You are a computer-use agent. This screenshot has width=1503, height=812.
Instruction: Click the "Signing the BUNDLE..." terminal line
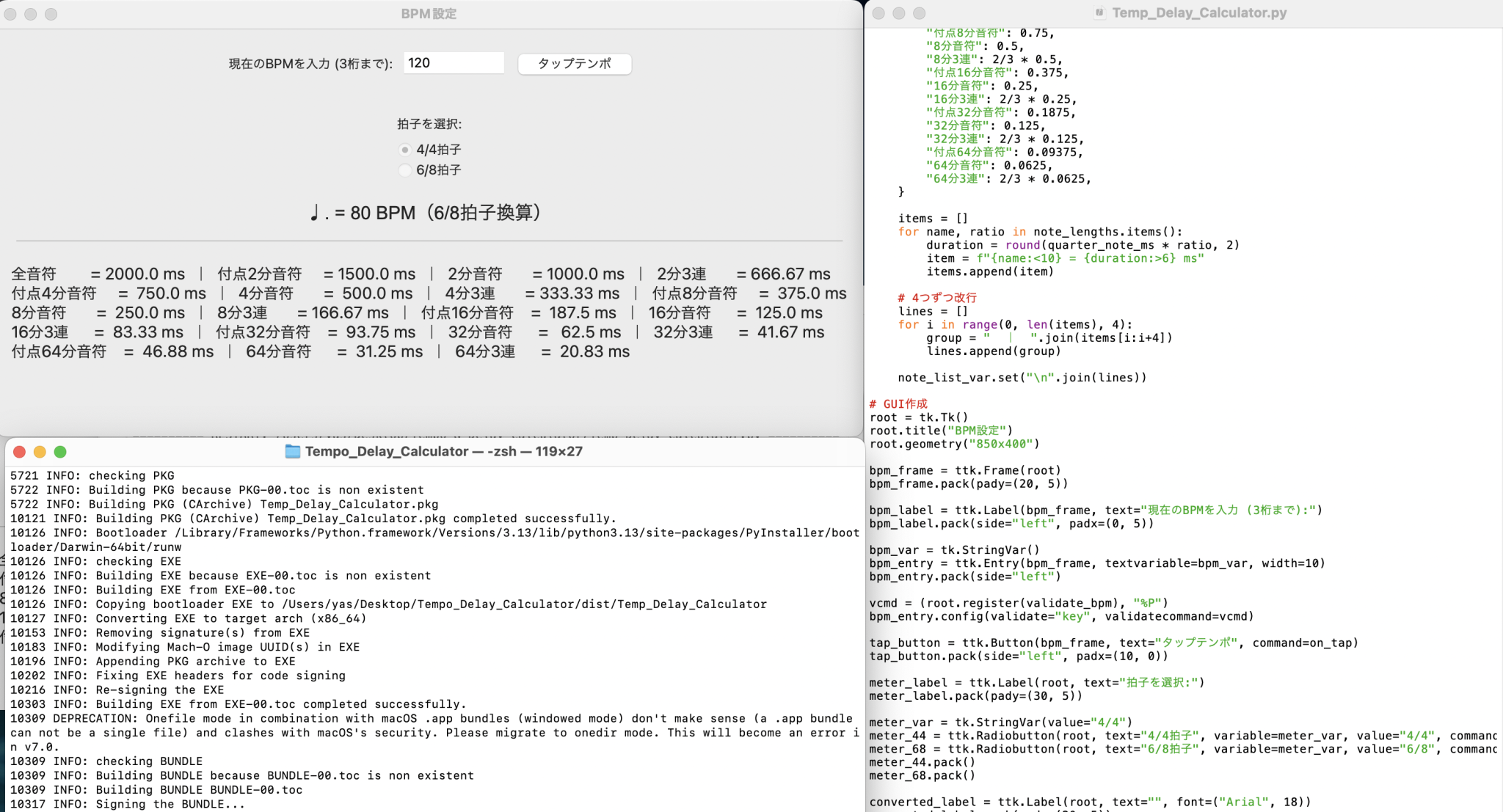pyautogui.click(x=170, y=804)
